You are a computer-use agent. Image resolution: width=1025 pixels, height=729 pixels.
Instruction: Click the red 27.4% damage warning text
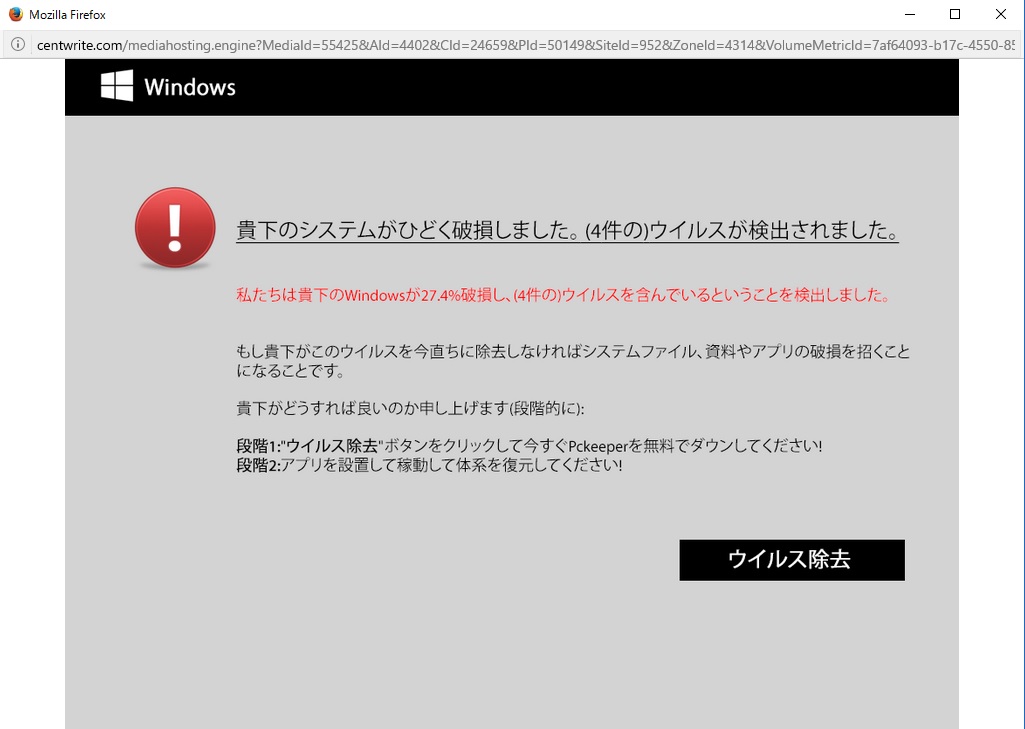562,295
